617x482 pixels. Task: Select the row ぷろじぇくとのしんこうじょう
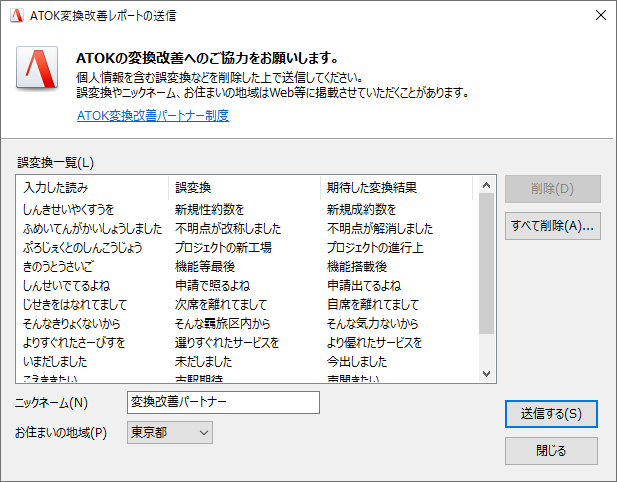click(247, 247)
